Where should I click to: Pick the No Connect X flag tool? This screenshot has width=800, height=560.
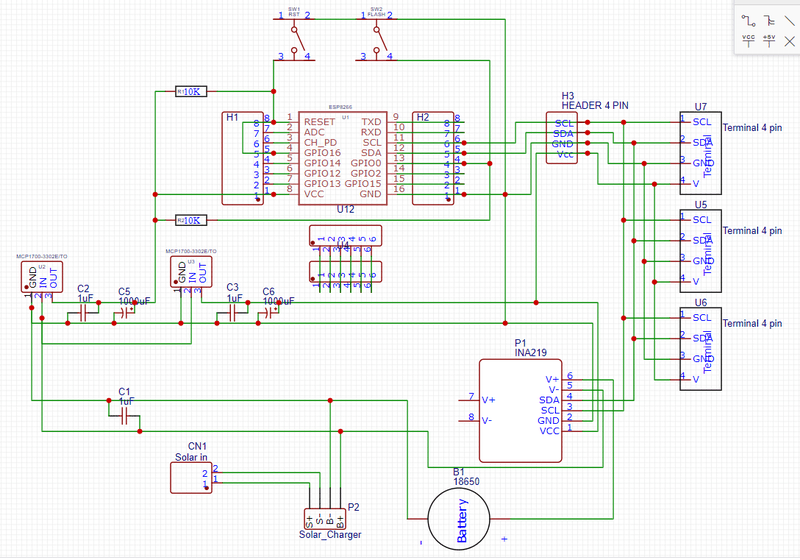pyautogui.click(x=789, y=41)
